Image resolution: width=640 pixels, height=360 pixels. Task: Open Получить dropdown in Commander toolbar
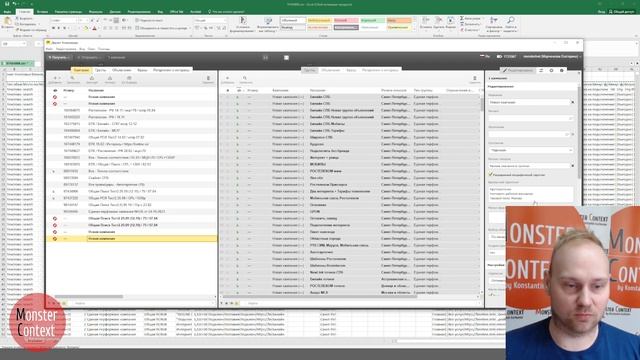[60, 58]
